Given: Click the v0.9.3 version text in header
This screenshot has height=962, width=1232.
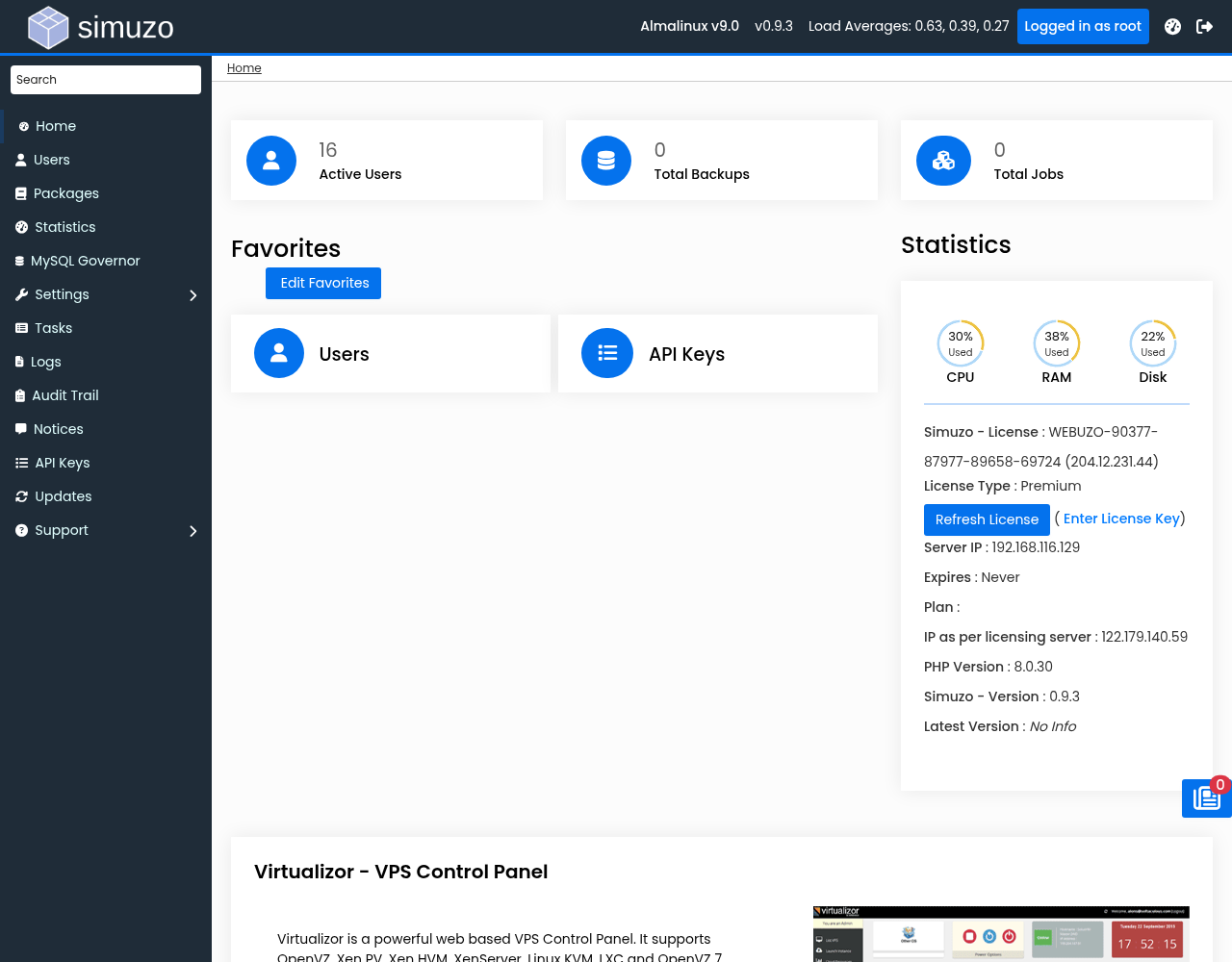Looking at the screenshot, I should (774, 26).
